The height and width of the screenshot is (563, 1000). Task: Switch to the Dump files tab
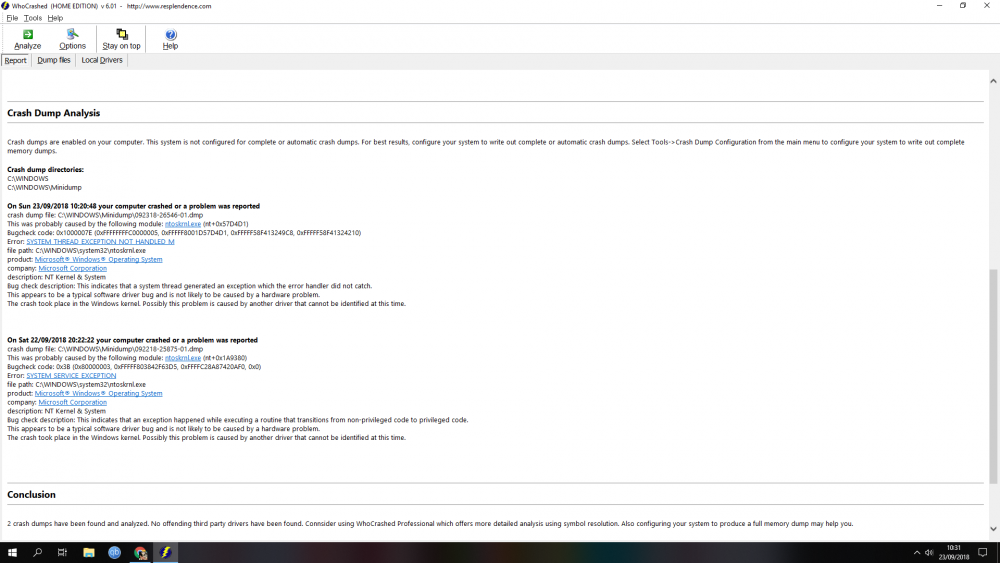tap(54, 60)
